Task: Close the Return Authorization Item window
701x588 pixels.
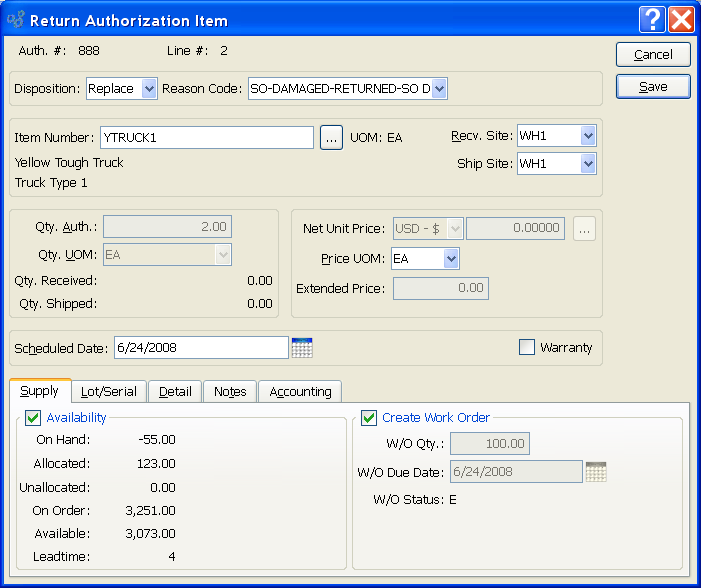Action: (682, 19)
